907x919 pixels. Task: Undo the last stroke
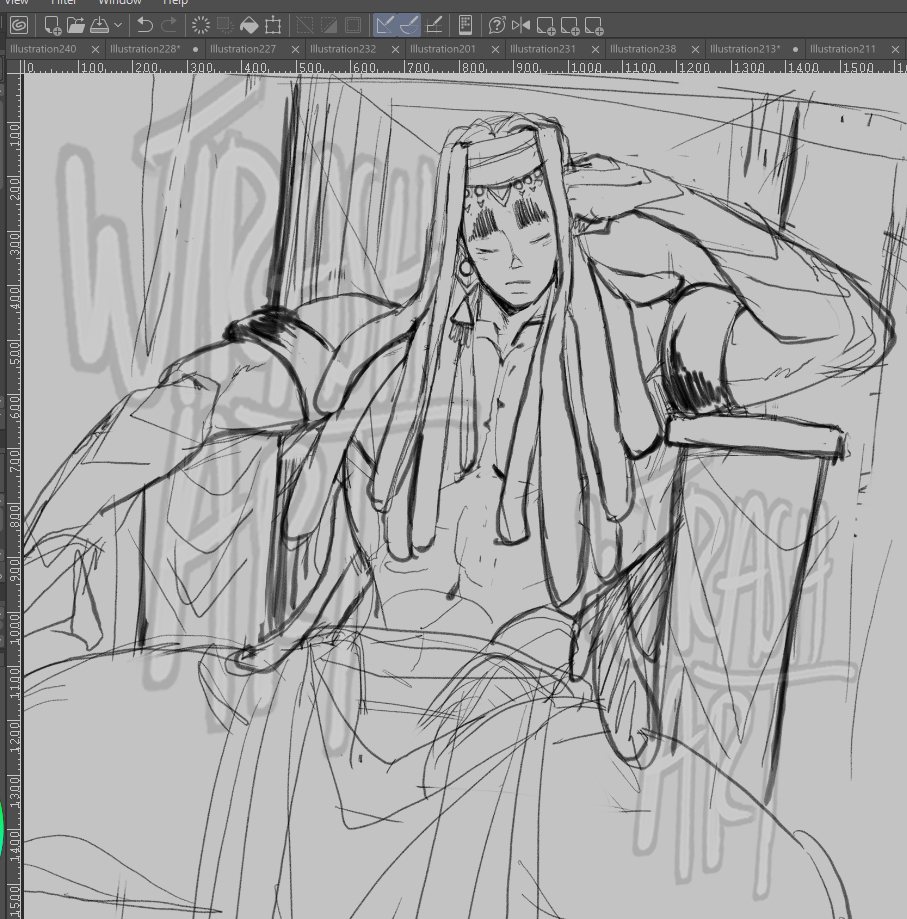click(x=145, y=25)
